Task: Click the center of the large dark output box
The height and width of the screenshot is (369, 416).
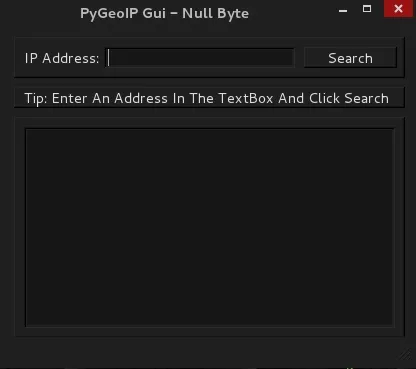Action: click(x=210, y=228)
